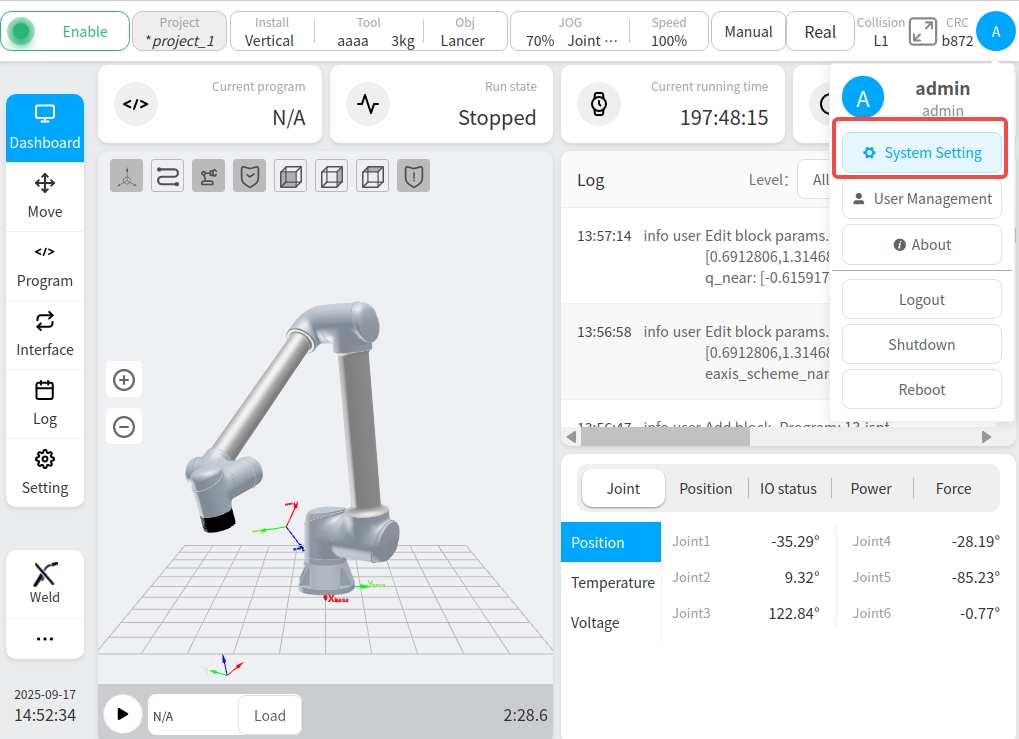Image resolution: width=1019 pixels, height=739 pixels.
Task: Toggle coordinate axes display in 3D view
Action: click(x=126, y=176)
